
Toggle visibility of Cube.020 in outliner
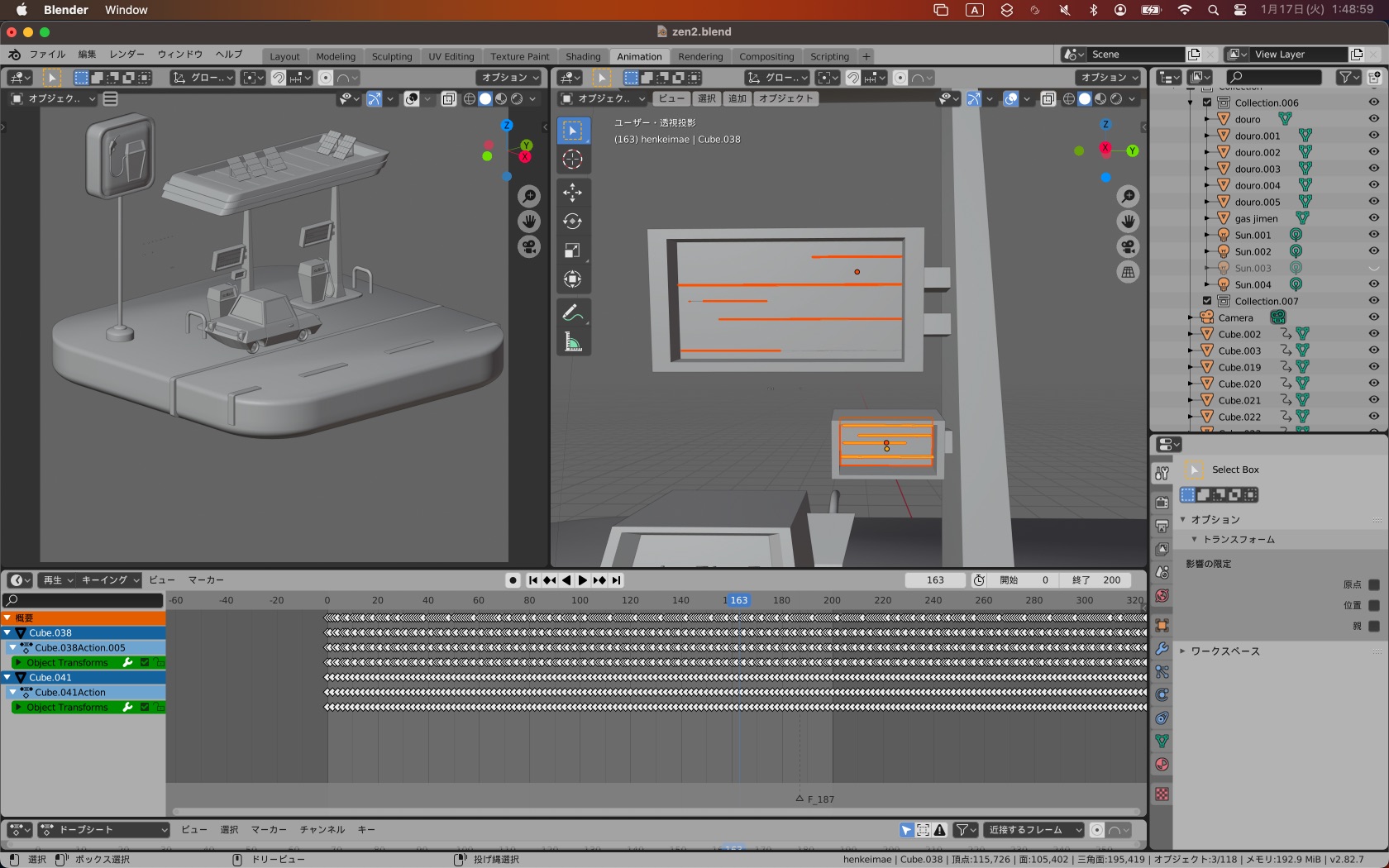1373,384
